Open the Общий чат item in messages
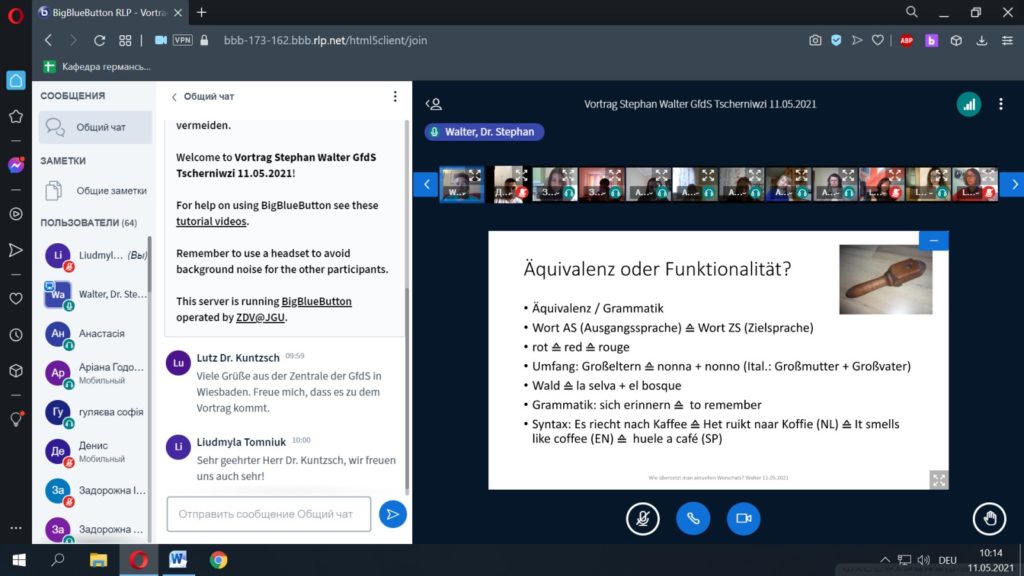This screenshot has width=1024, height=576. pyautogui.click(x=95, y=127)
